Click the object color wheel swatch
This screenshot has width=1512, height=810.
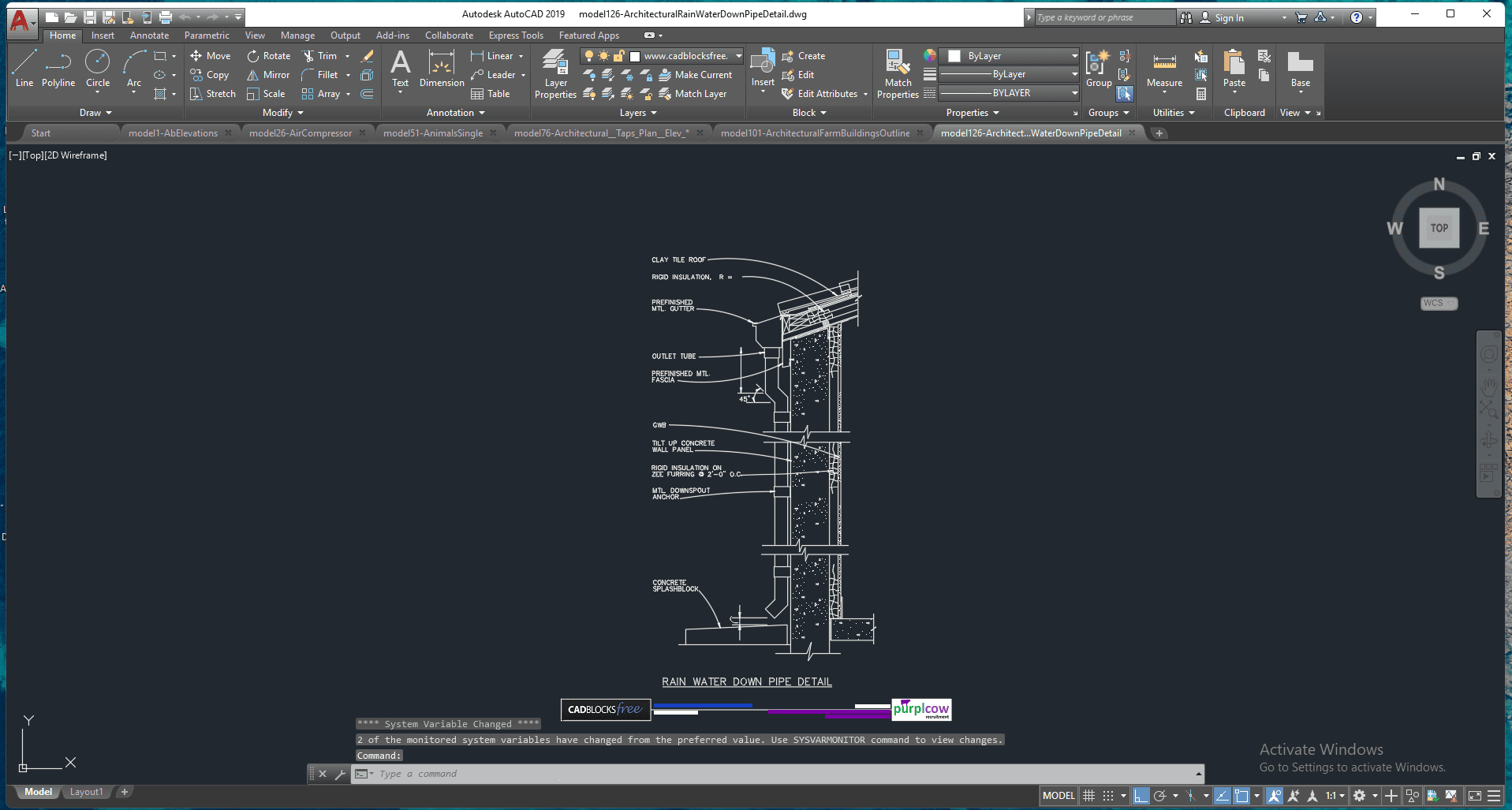coord(930,56)
